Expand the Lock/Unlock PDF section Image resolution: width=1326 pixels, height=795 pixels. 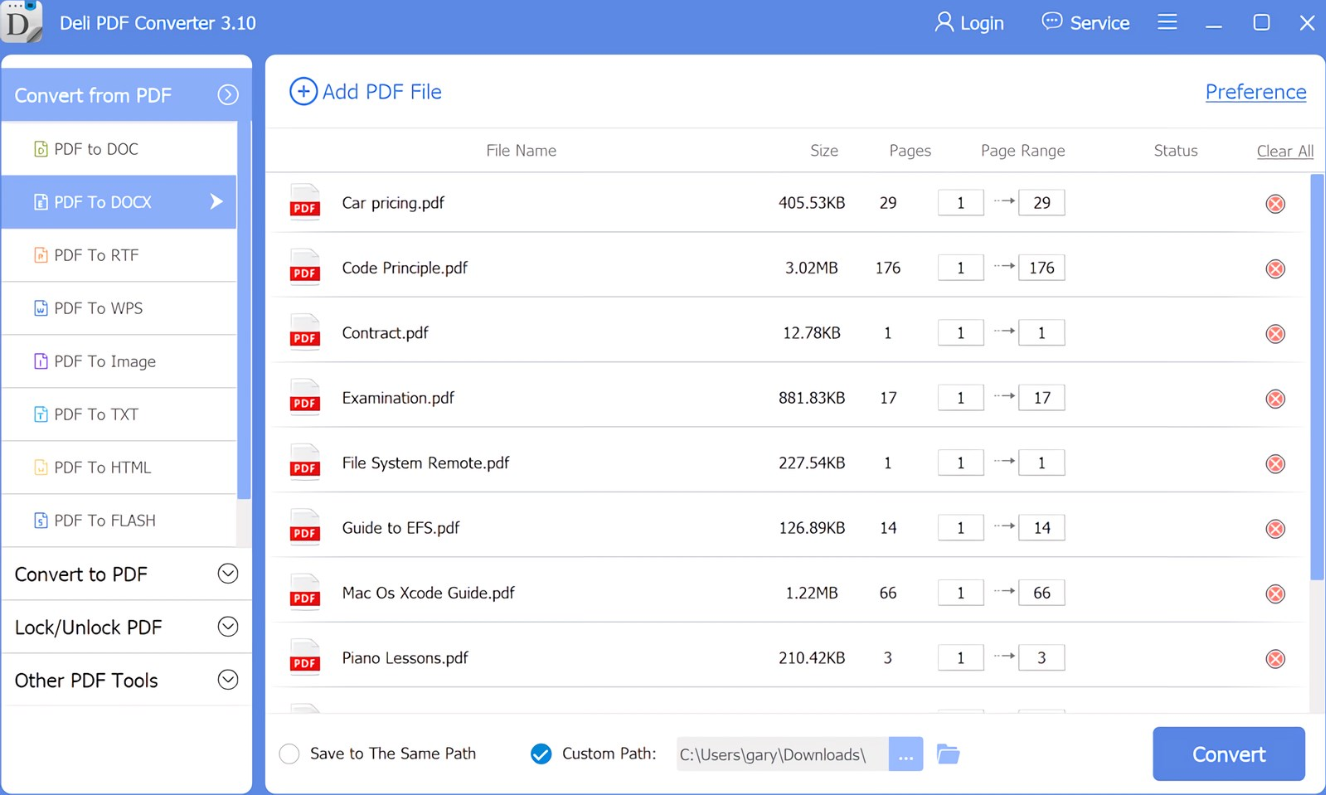pos(228,627)
